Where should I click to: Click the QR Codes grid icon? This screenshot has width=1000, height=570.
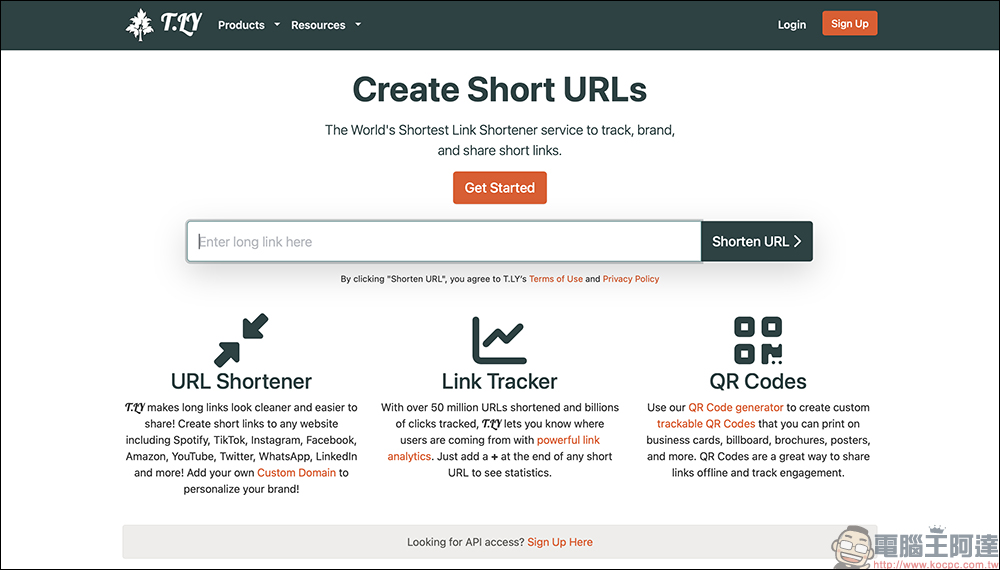758,340
